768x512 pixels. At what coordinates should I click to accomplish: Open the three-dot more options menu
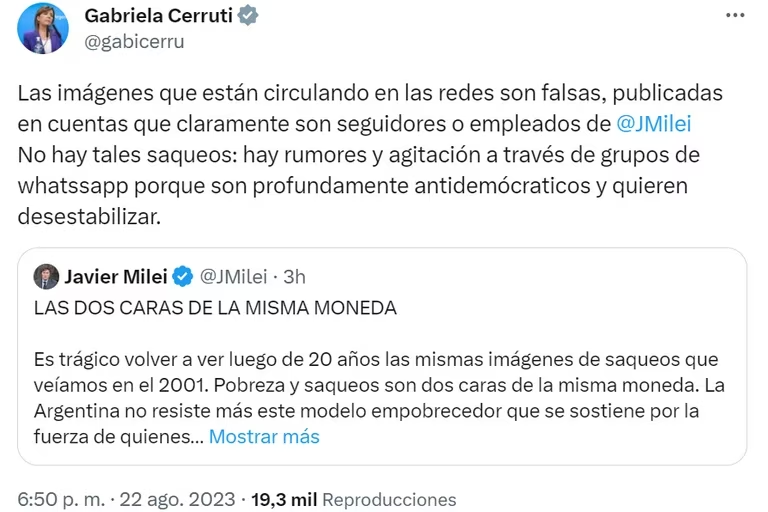click(x=735, y=16)
